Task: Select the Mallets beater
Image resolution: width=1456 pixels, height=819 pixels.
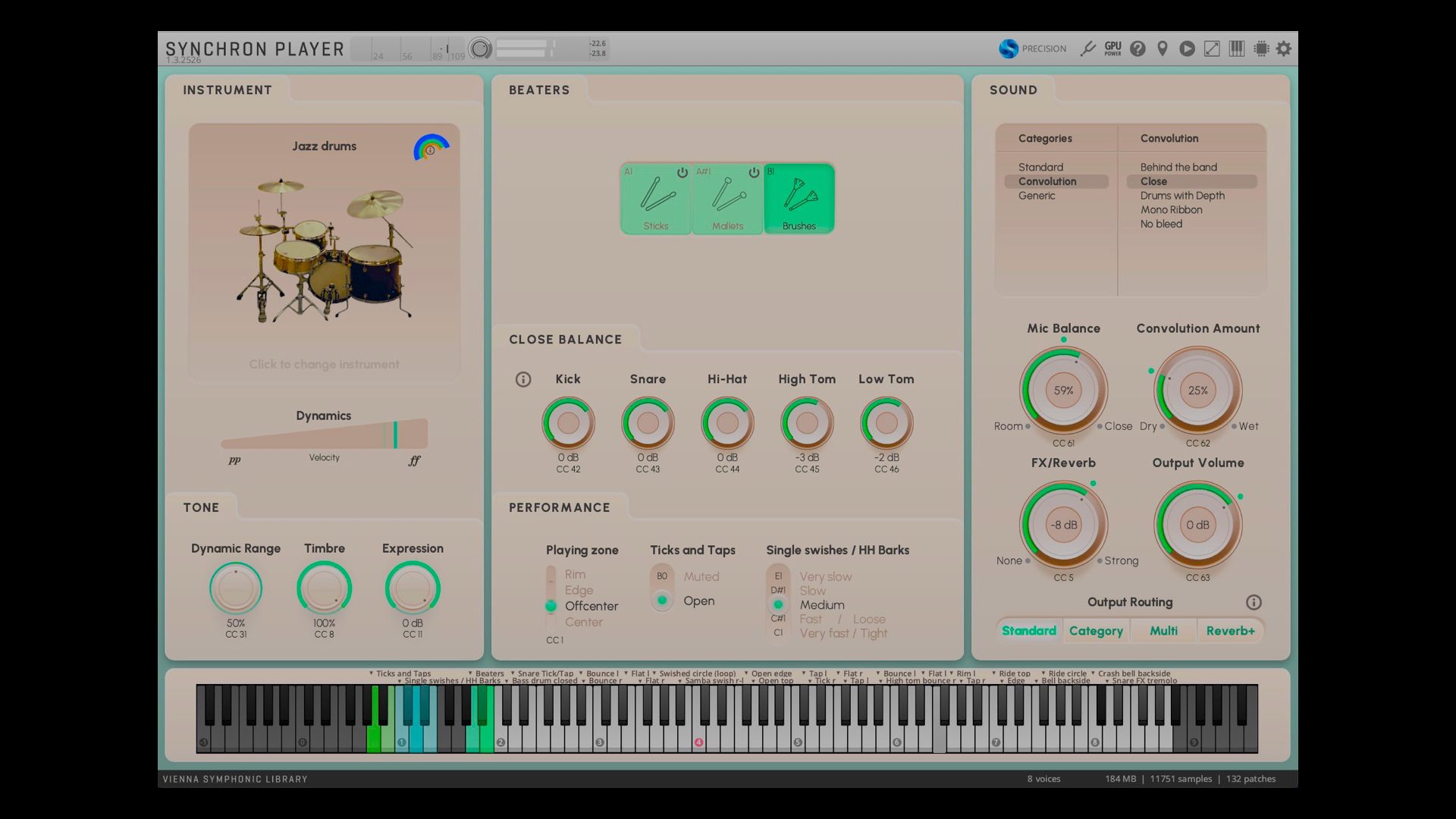Action: coord(727,199)
